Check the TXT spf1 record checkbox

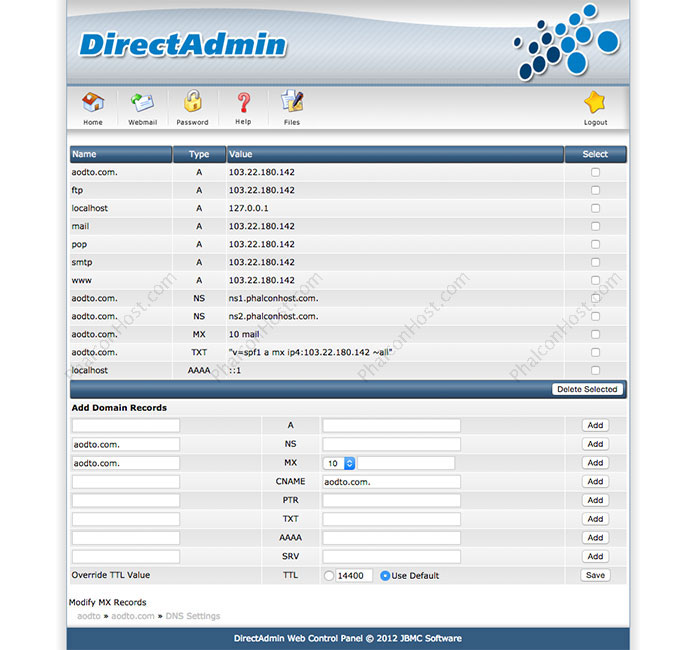[595, 352]
